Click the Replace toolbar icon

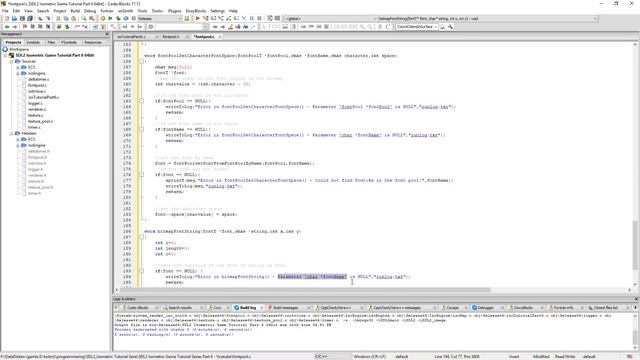click(91, 19)
